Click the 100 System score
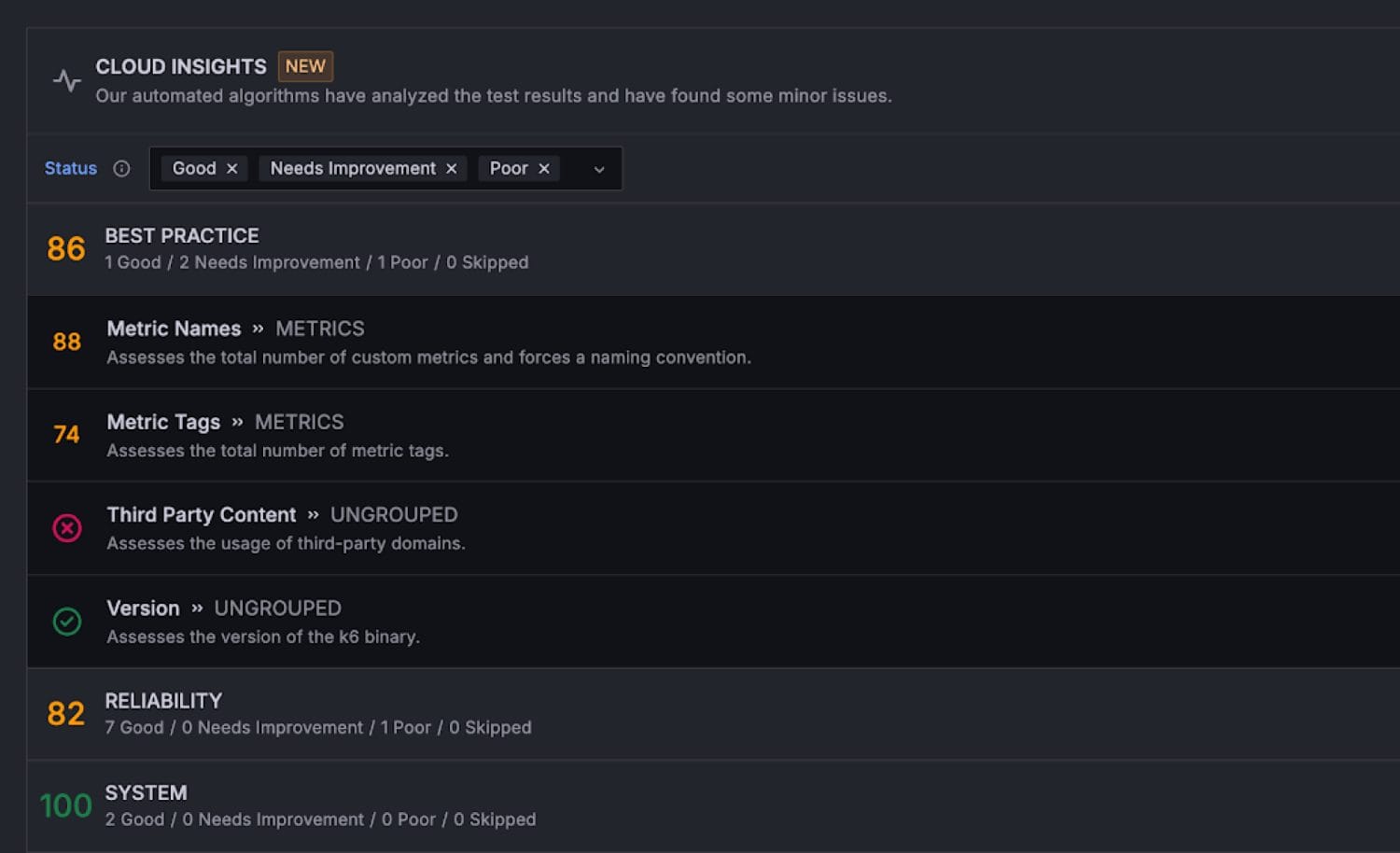 [65, 805]
